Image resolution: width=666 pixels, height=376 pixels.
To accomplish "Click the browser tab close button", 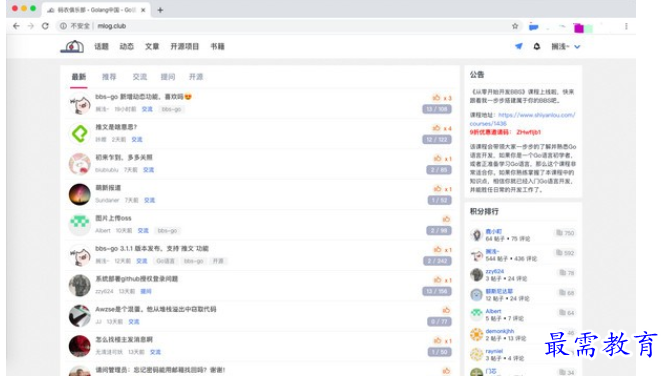I will pos(143,10).
